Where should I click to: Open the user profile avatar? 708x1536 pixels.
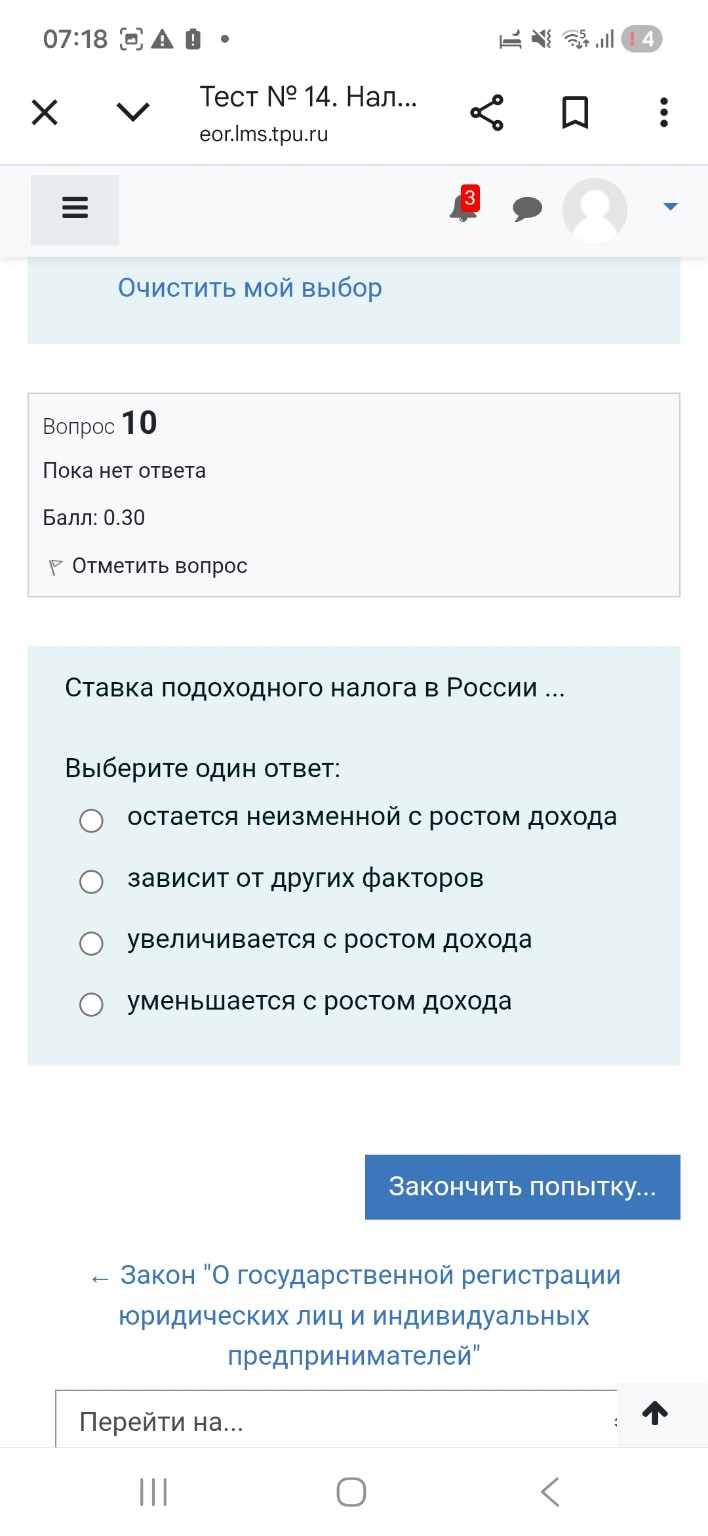pos(594,210)
